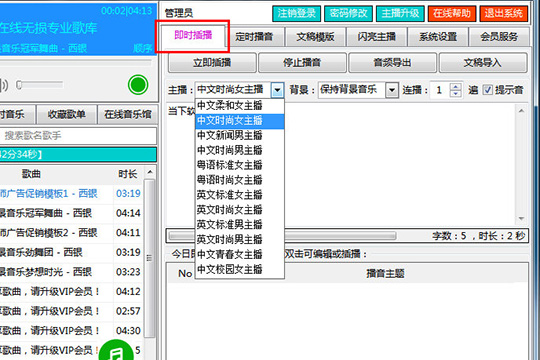Click the 连播 number field
The height and width of the screenshot is (360, 540).
[440, 90]
